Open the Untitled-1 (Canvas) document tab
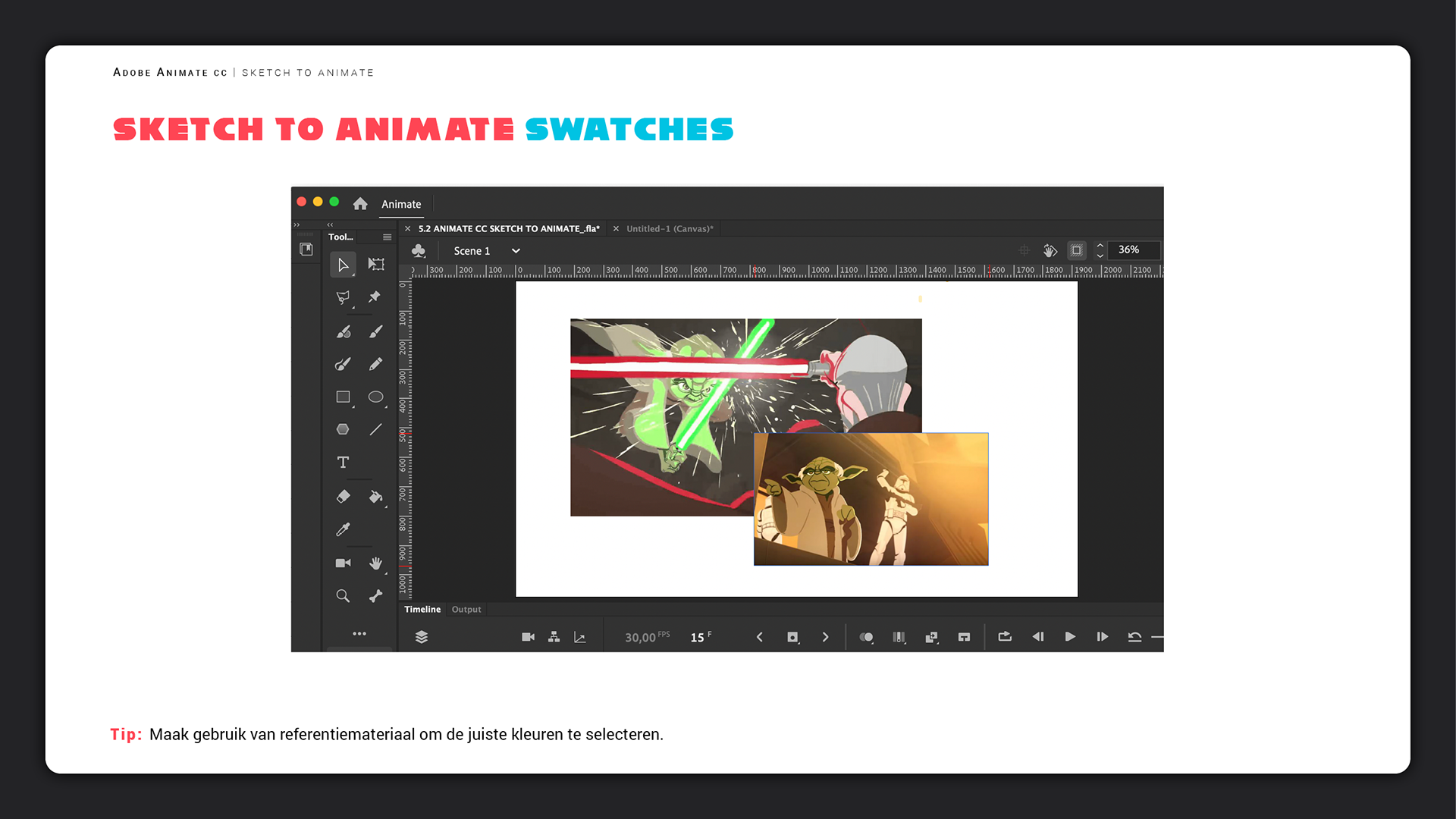 (670, 229)
